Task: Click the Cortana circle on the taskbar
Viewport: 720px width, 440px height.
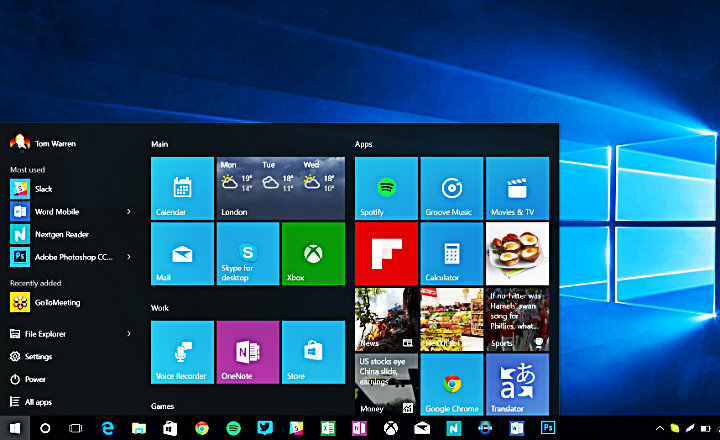Action: point(45,428)
